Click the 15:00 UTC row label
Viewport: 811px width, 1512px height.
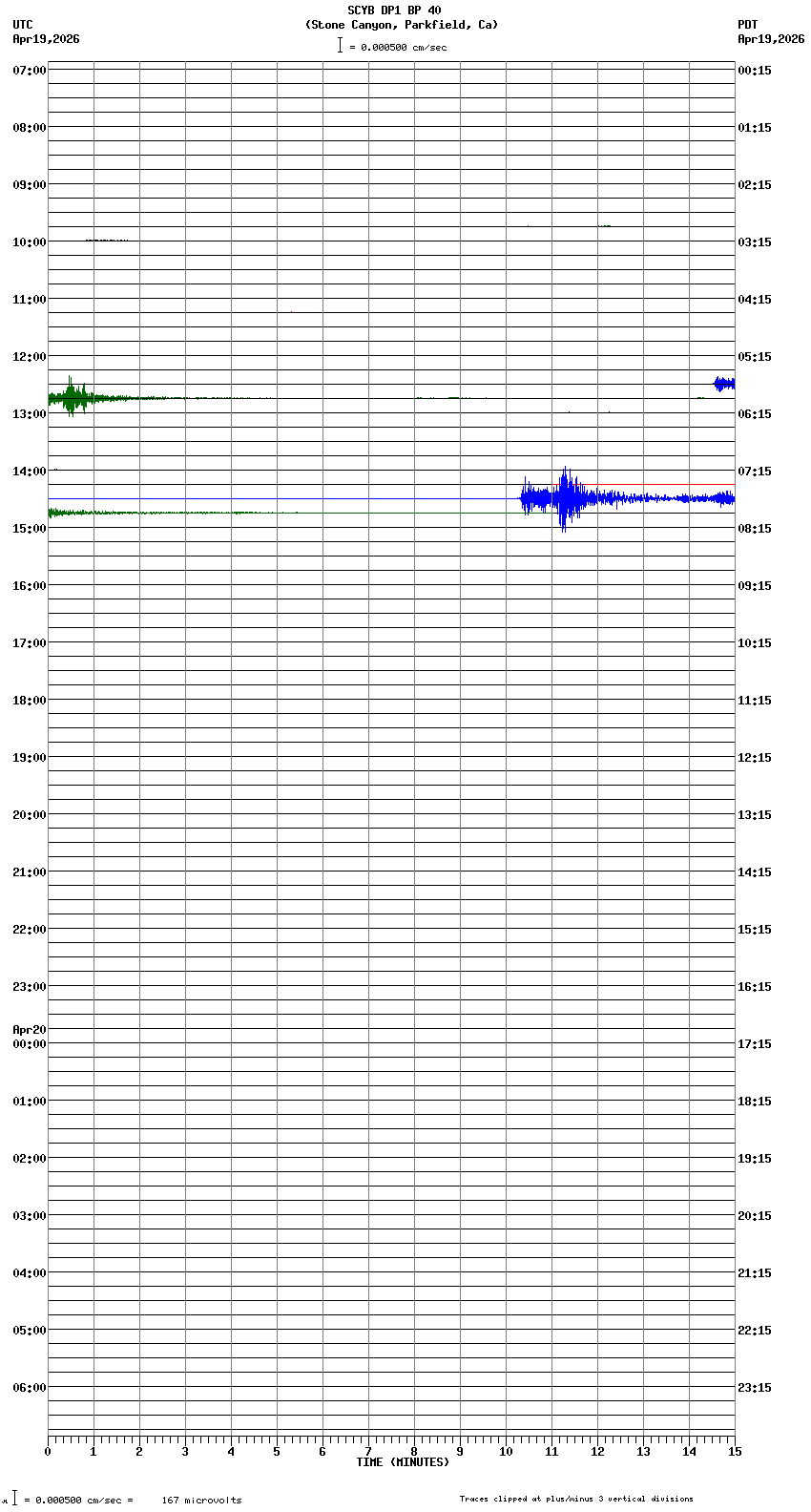point(30,529)
